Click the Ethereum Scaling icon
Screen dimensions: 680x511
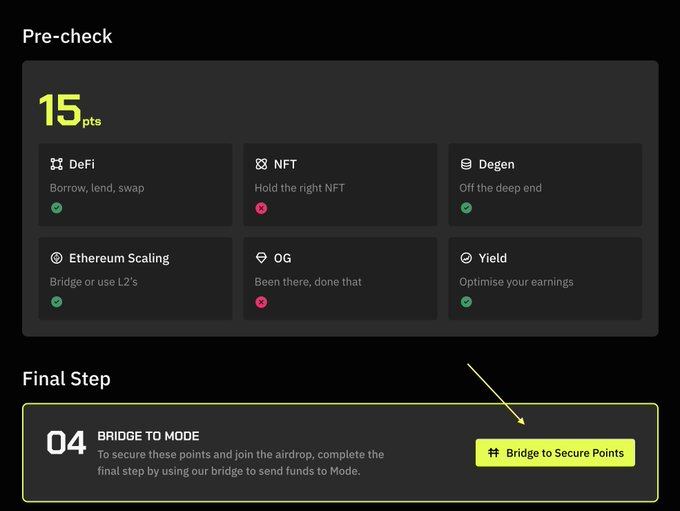click(57, 258)
